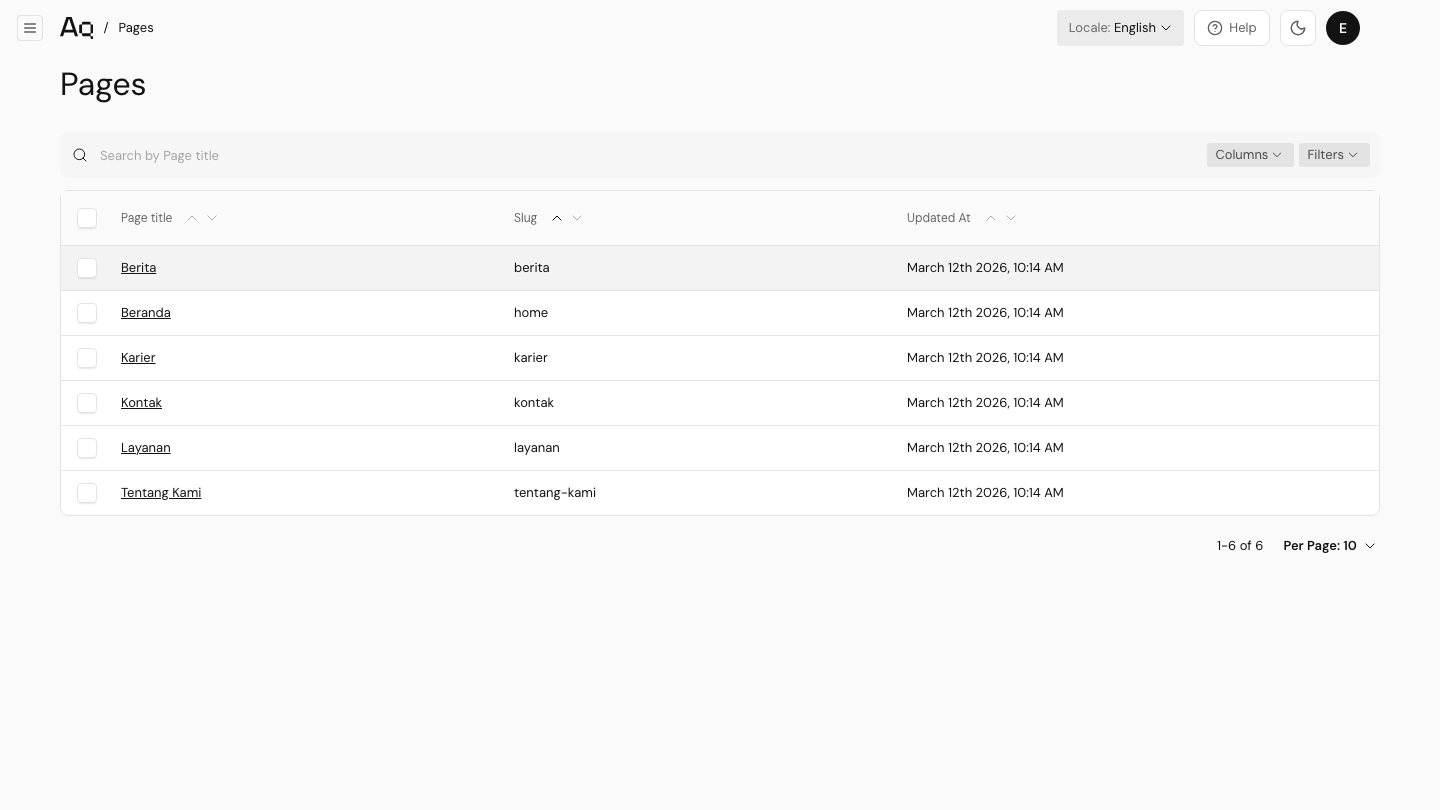
Task: Open the user avatar E menu
Action: tap(1343, 28)
